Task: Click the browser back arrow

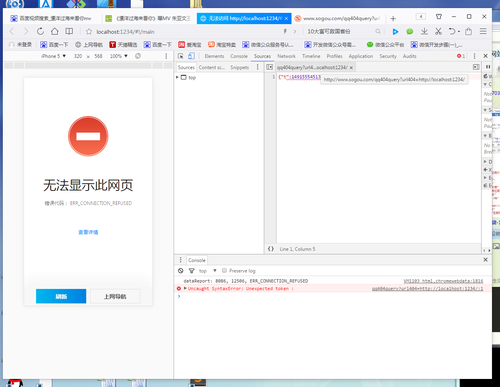Action: click(x=12, y=31)
